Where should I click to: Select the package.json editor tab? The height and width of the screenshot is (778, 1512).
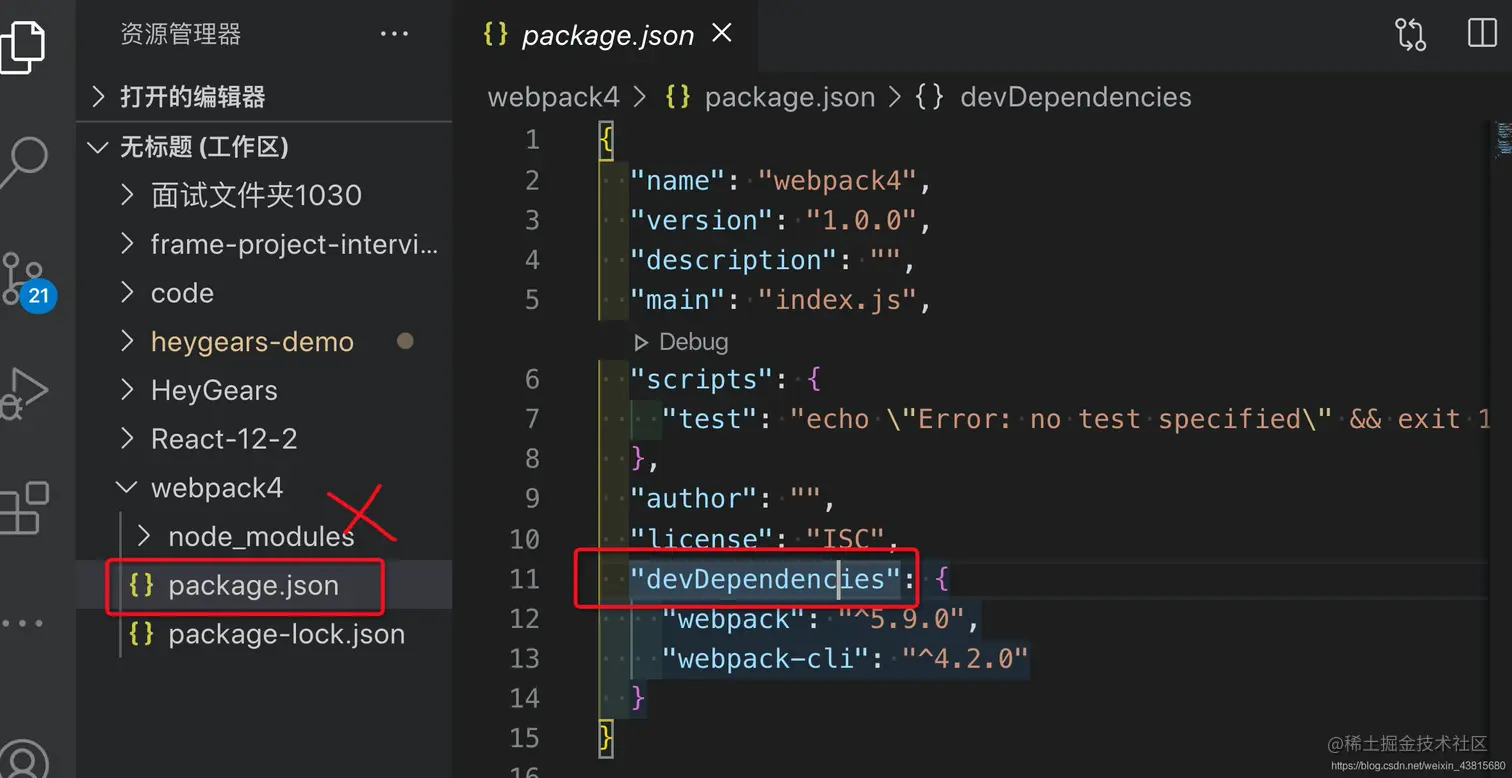point(607,35)
